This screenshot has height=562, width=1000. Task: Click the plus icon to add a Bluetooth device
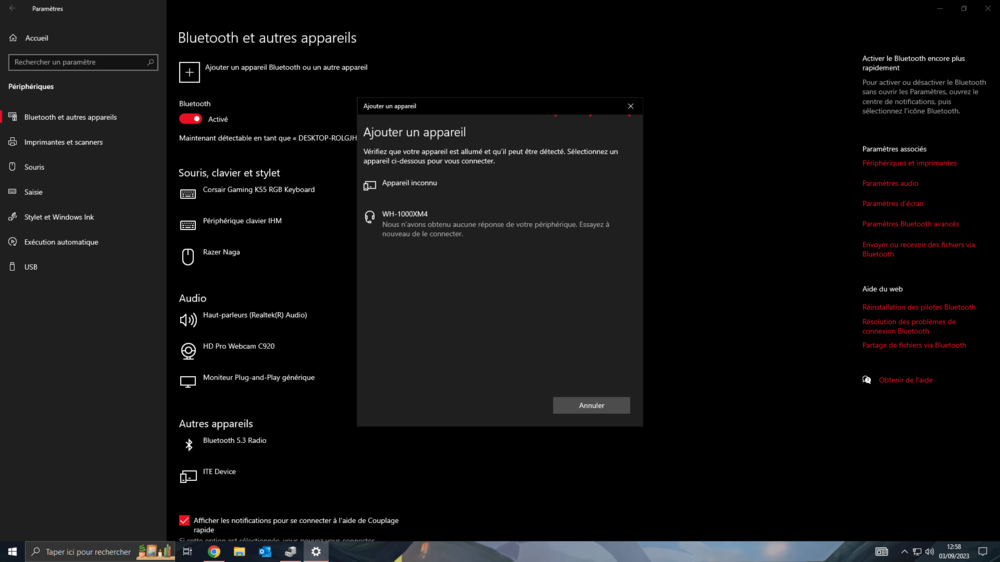(x=189, y=72)
